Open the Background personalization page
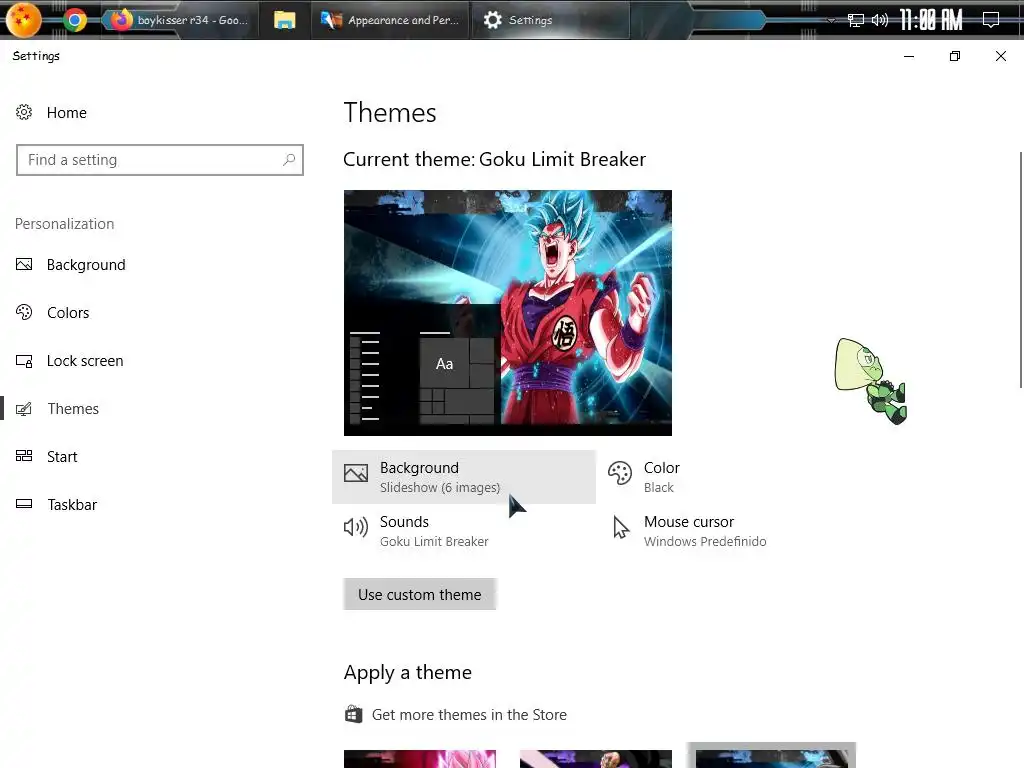The width and height of the screenshot is (1024, 768). [86, 264]
